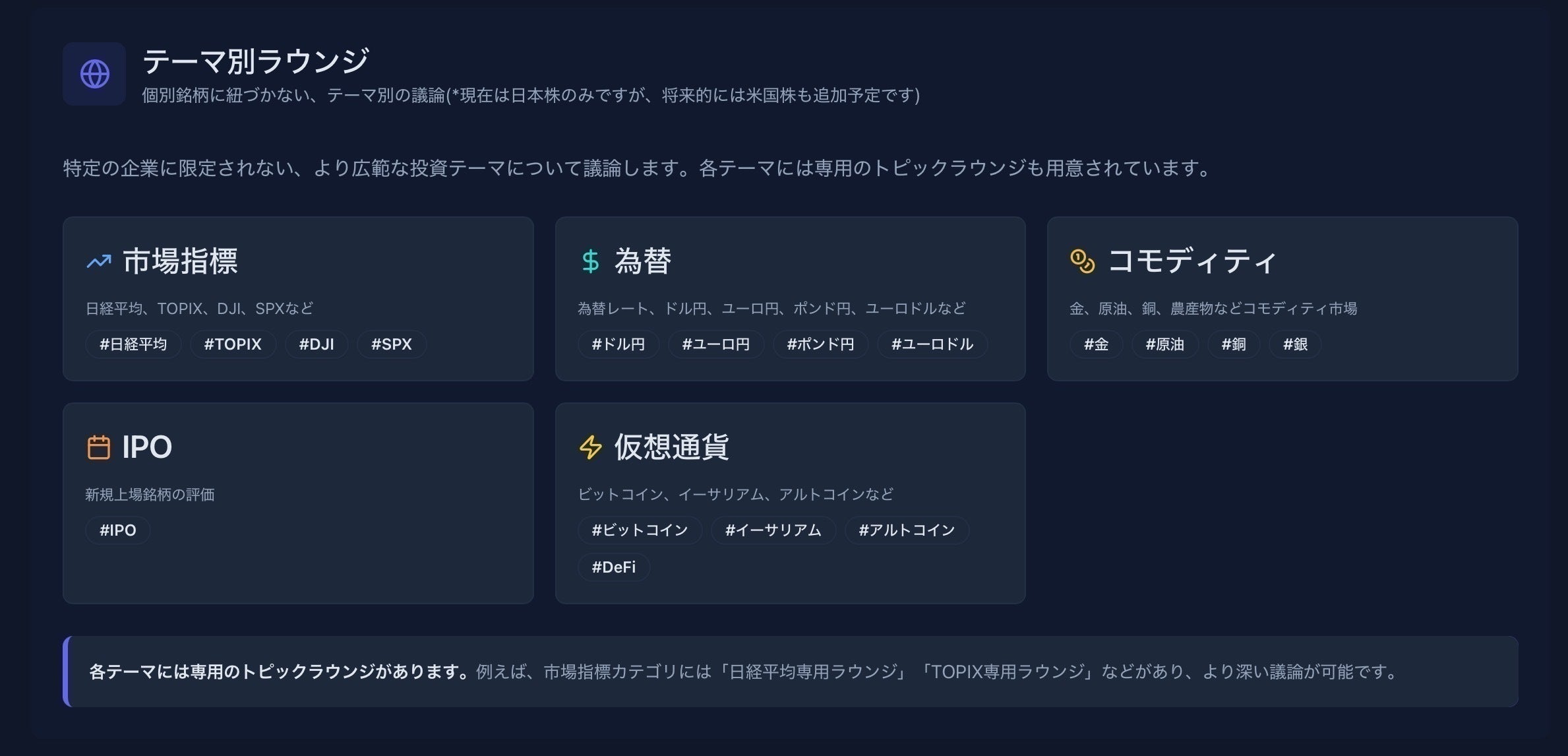
Task: Click the lightning icon on 仮想通貨 card
Action: pos(589,447)
